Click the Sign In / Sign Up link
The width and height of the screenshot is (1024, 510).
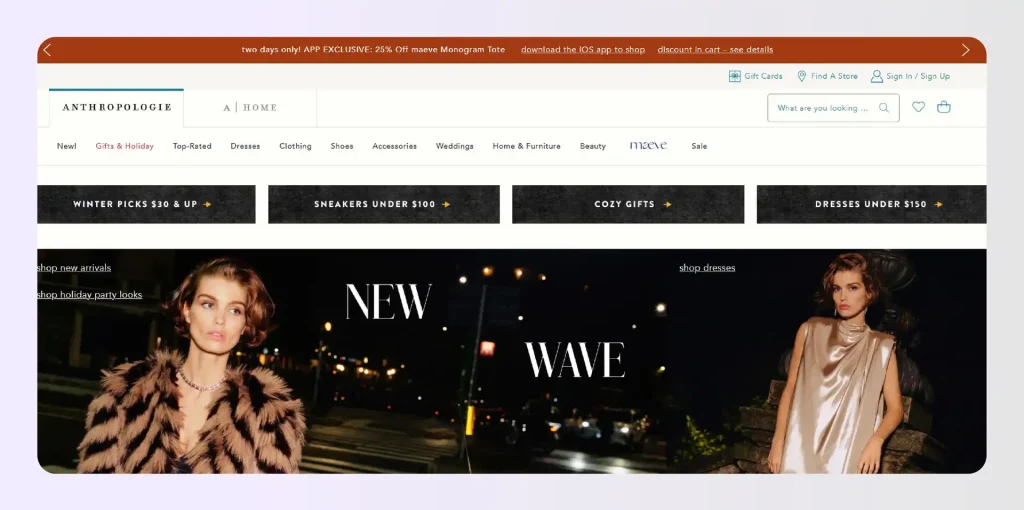918,76
